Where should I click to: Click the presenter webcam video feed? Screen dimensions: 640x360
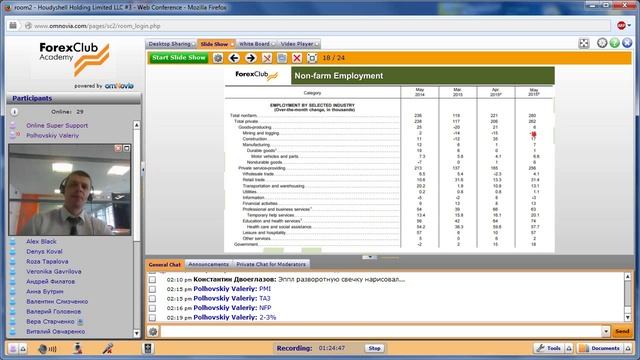click(x=70, y=189)
